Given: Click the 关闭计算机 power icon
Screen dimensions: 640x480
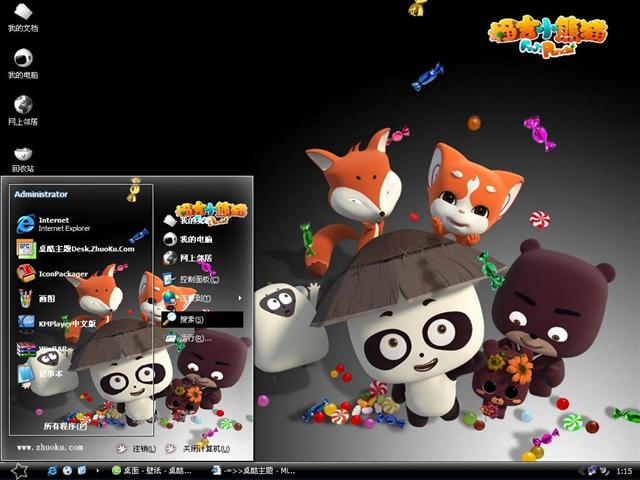Looking at the screenshot, I should [171, 449].
